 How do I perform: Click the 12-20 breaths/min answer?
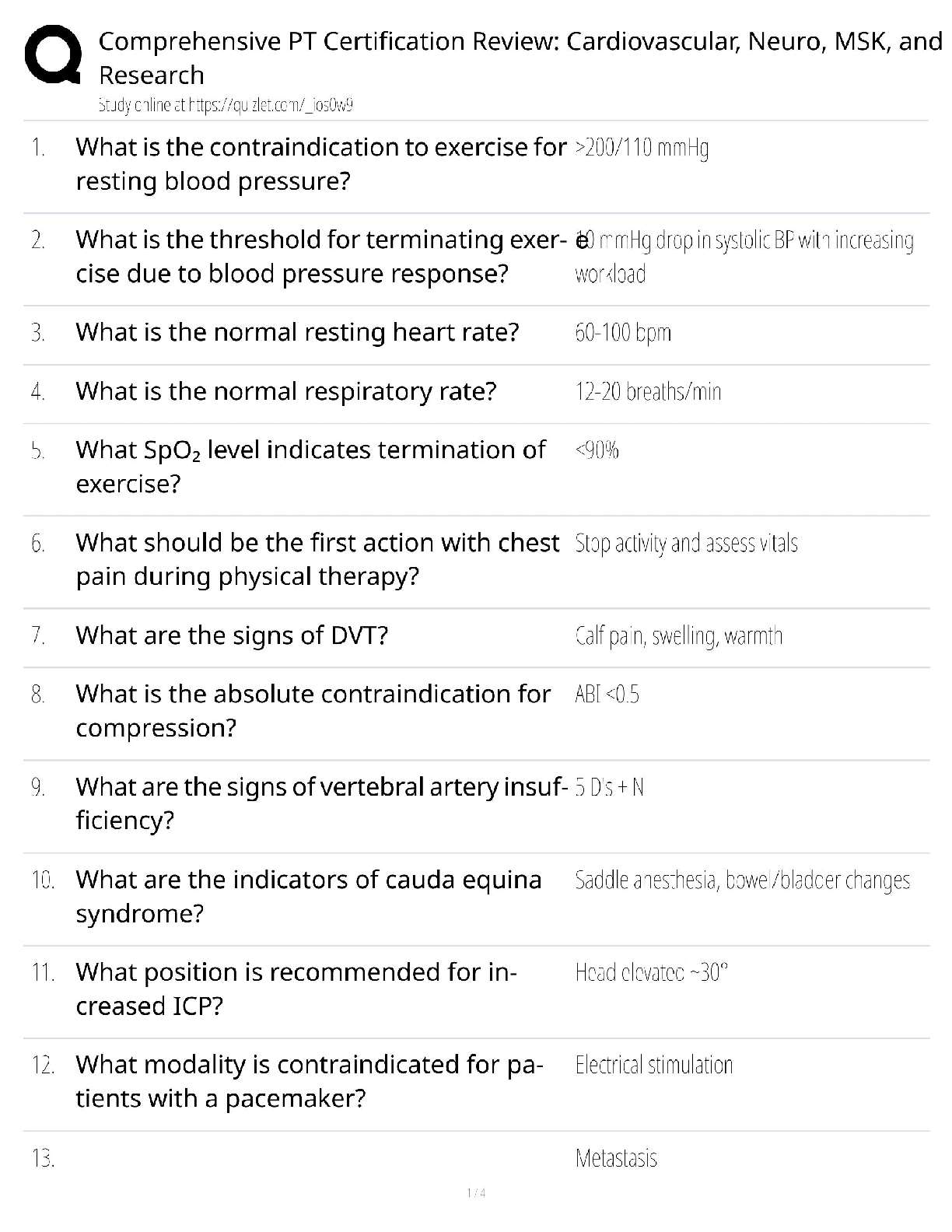(648, 391)
